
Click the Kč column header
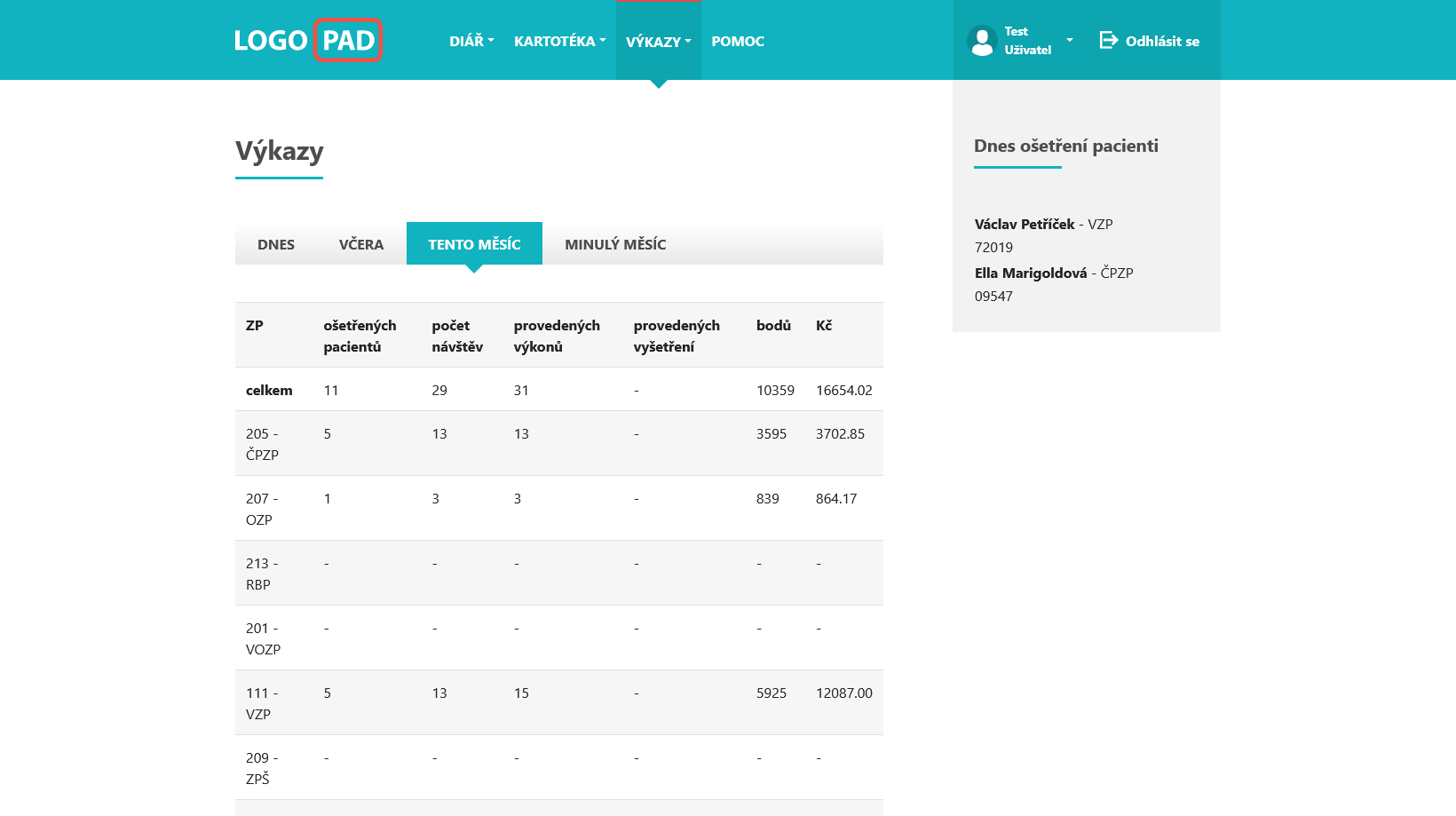(x=824, y=326)
